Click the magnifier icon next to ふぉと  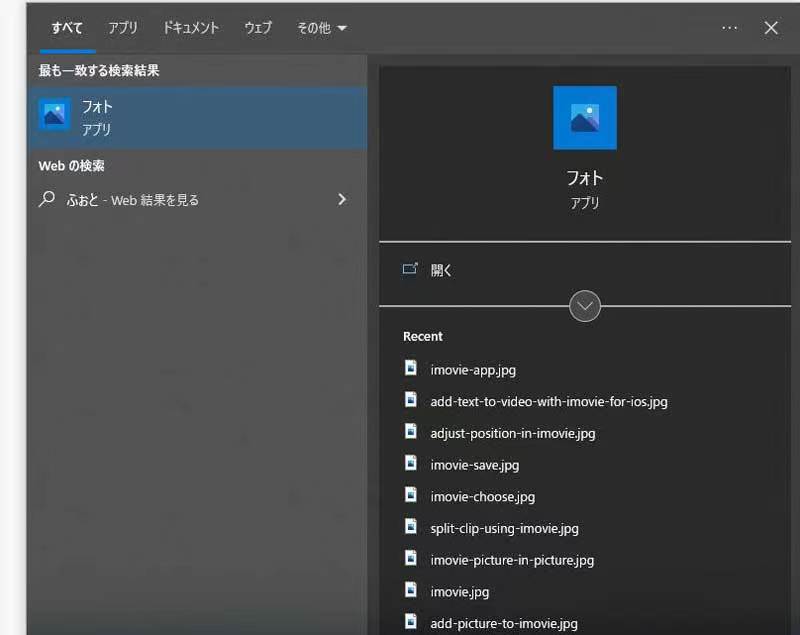coord(47,199)
